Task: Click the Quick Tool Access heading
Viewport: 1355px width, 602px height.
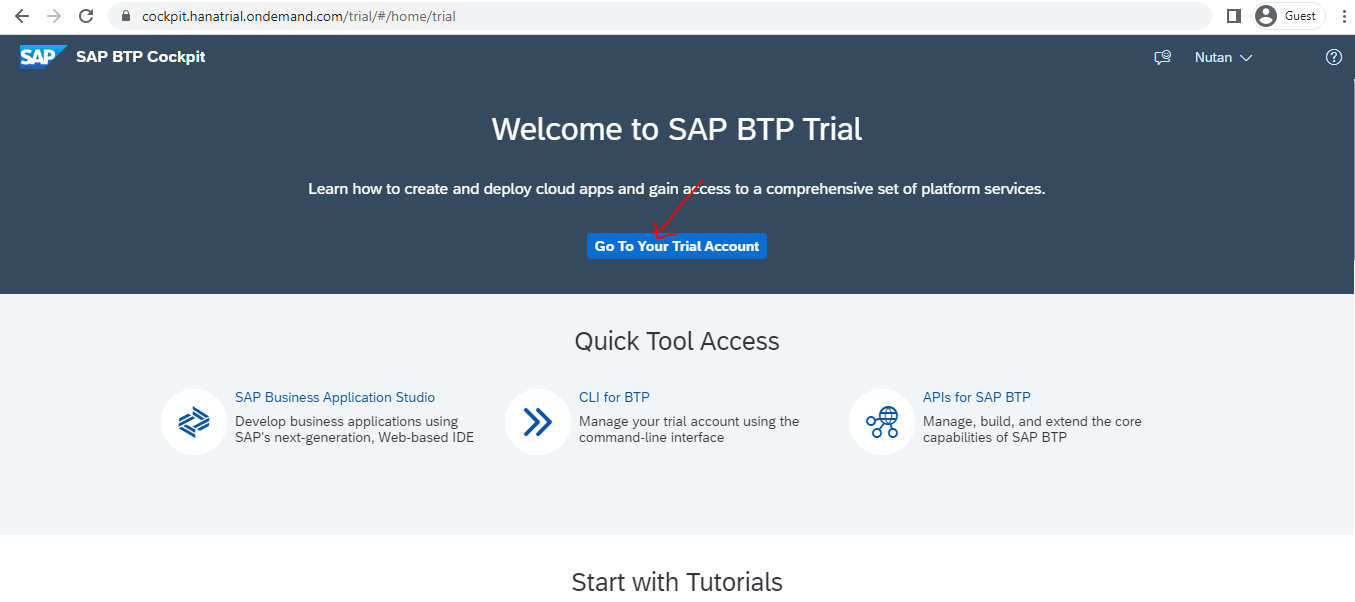Action: [677, 341]
